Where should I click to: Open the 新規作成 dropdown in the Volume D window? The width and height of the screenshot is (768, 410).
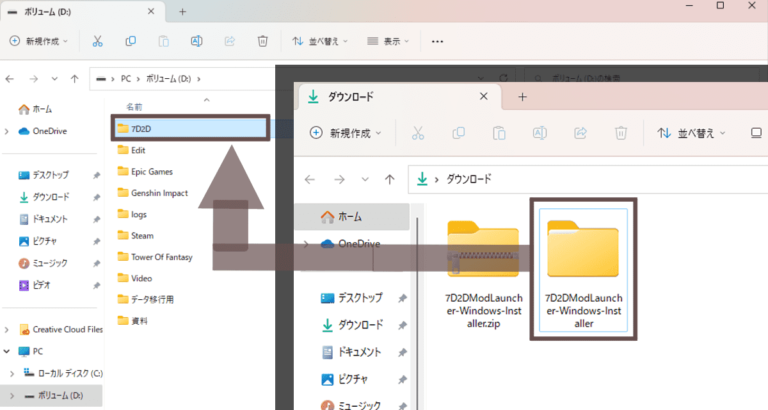[39, 41]
